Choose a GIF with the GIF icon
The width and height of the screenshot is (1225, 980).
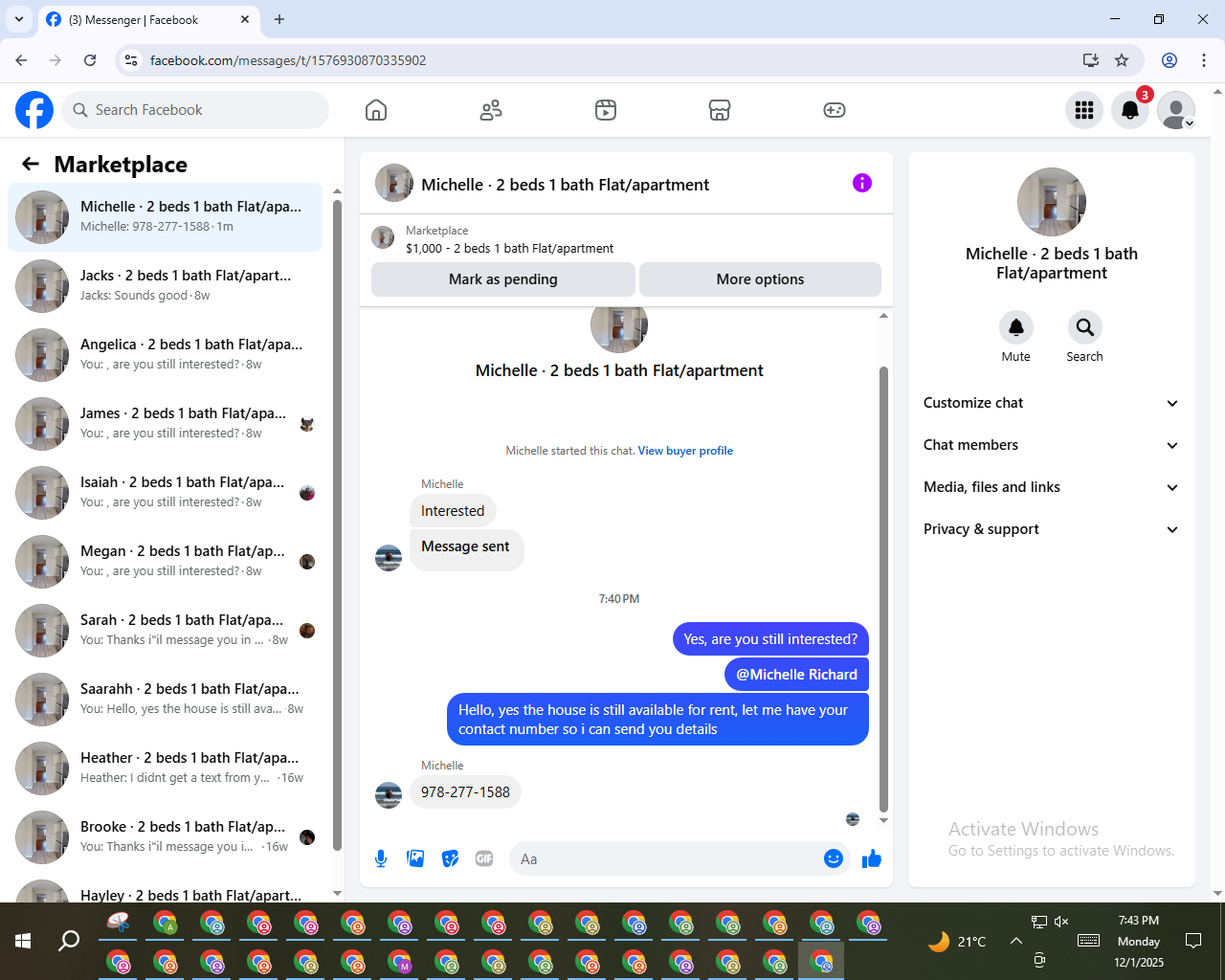(x=484, y=858)
